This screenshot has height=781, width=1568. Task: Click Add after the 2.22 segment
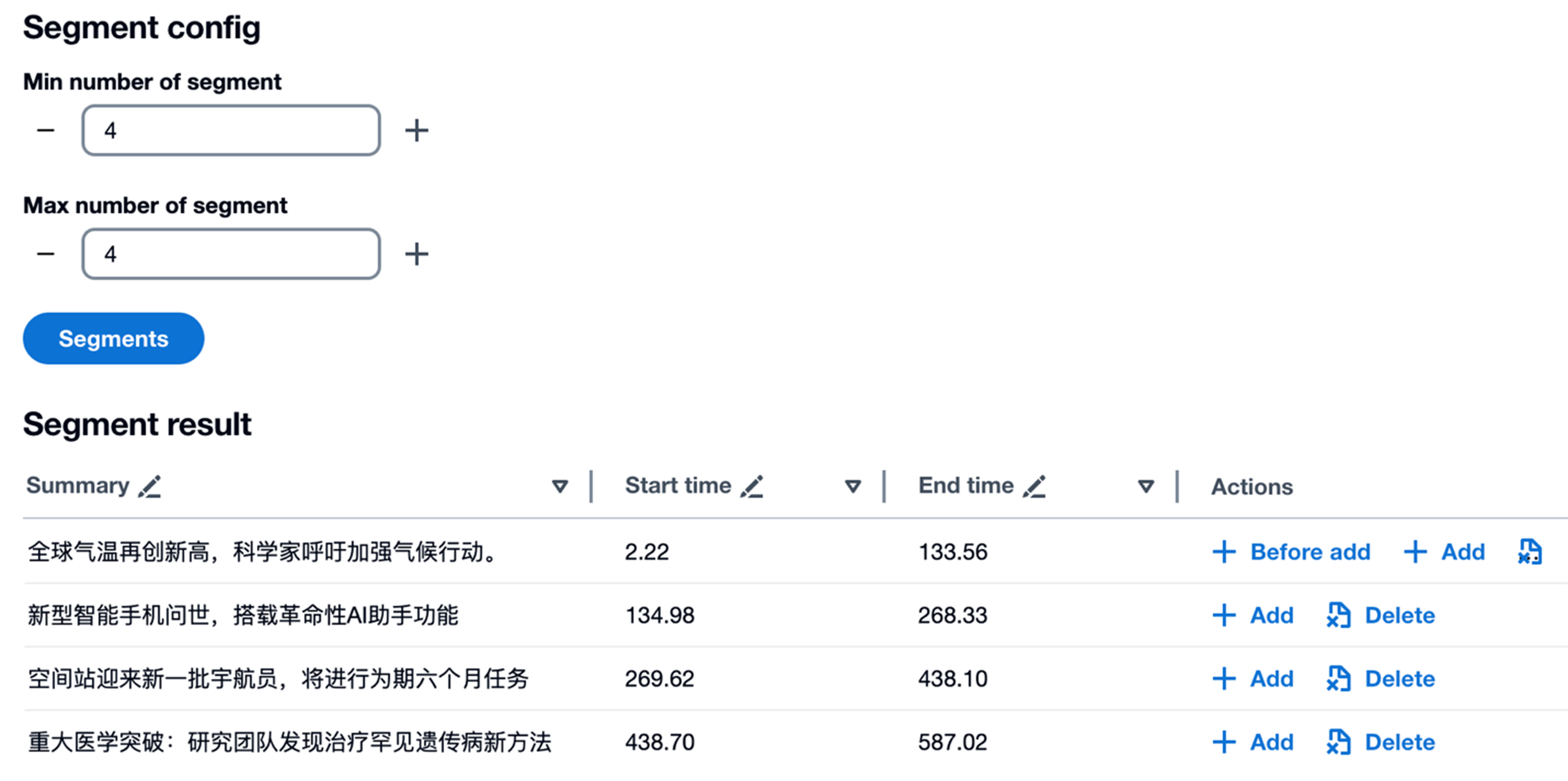click(x=1445, y=552)
